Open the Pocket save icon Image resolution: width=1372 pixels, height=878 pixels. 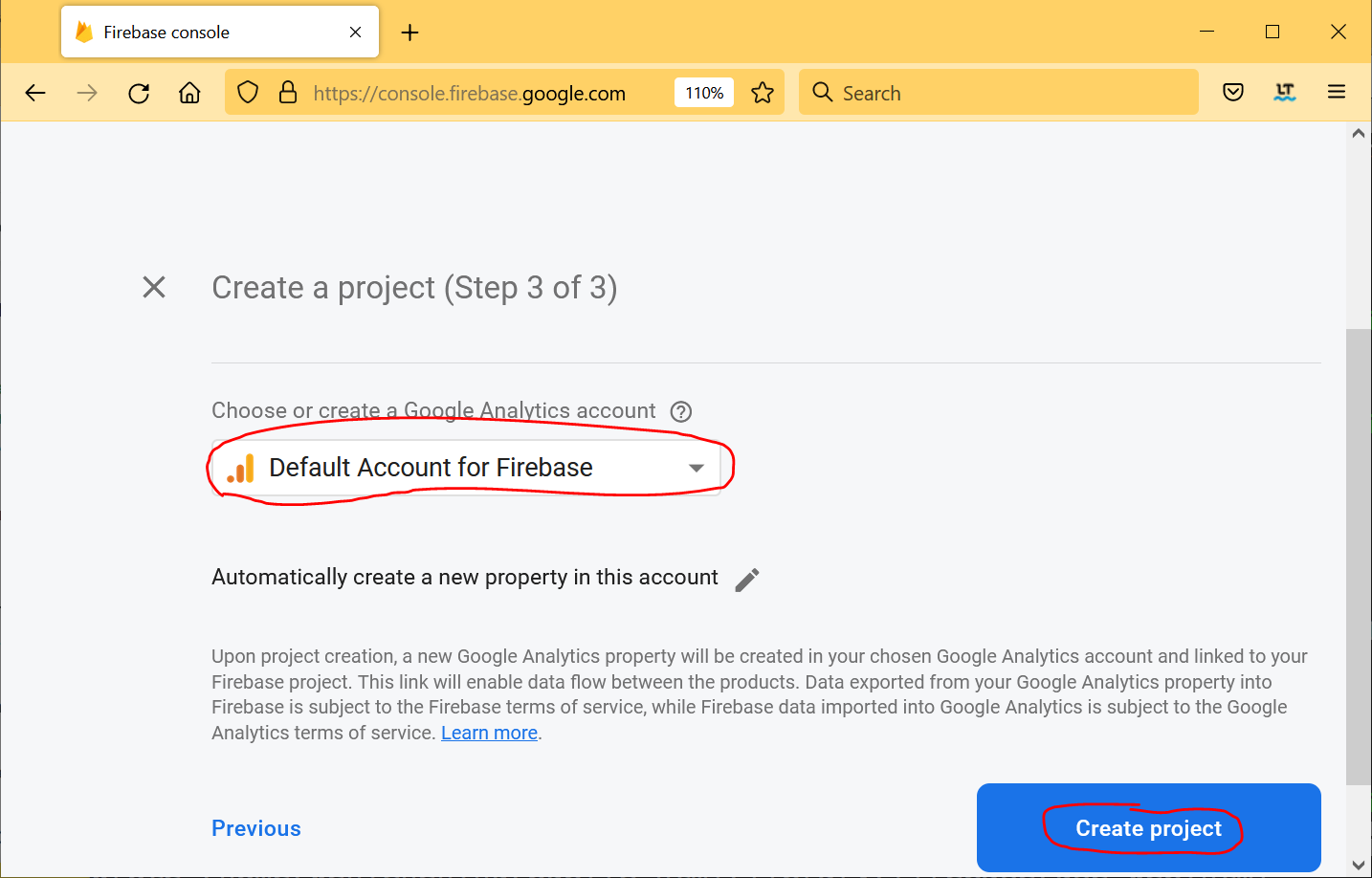click(x=1233, y=93)
